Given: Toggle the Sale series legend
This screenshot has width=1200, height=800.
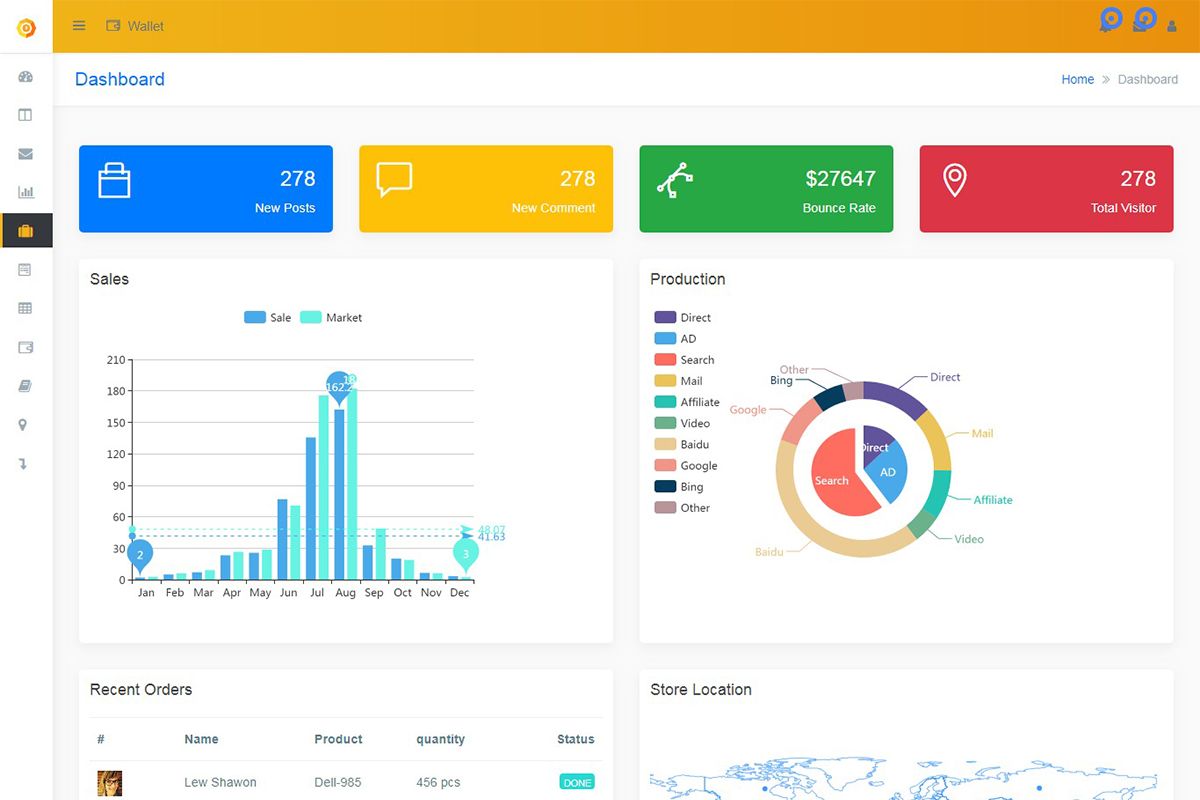Looking at the screenshot, I should (x=268, y=317).
